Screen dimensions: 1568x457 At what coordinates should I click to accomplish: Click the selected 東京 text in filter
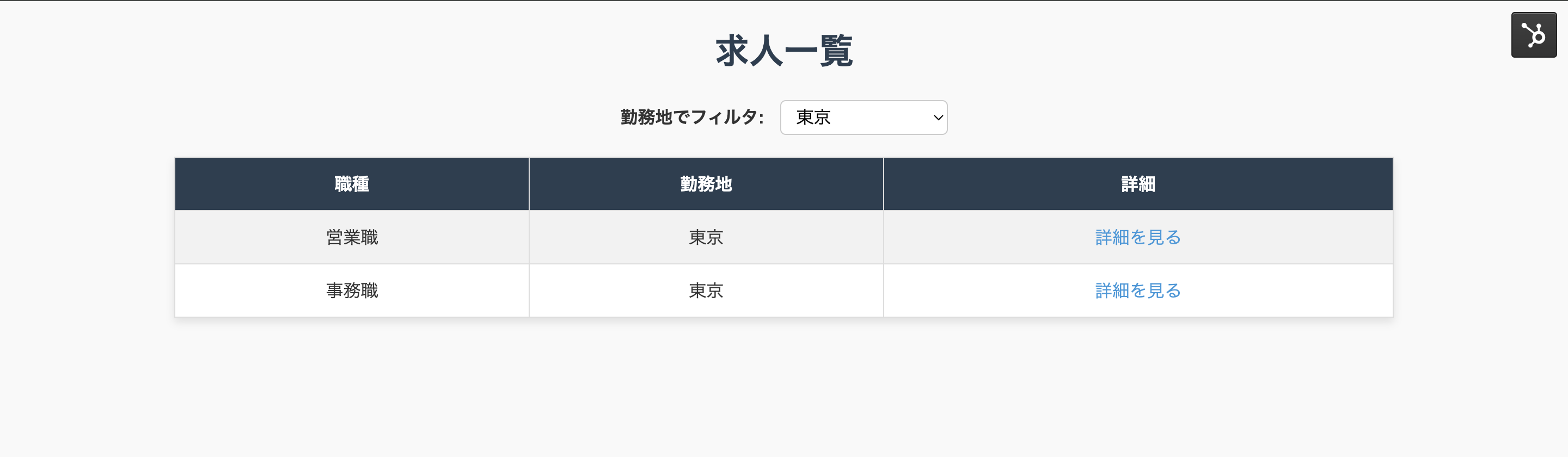coord(813,118)
